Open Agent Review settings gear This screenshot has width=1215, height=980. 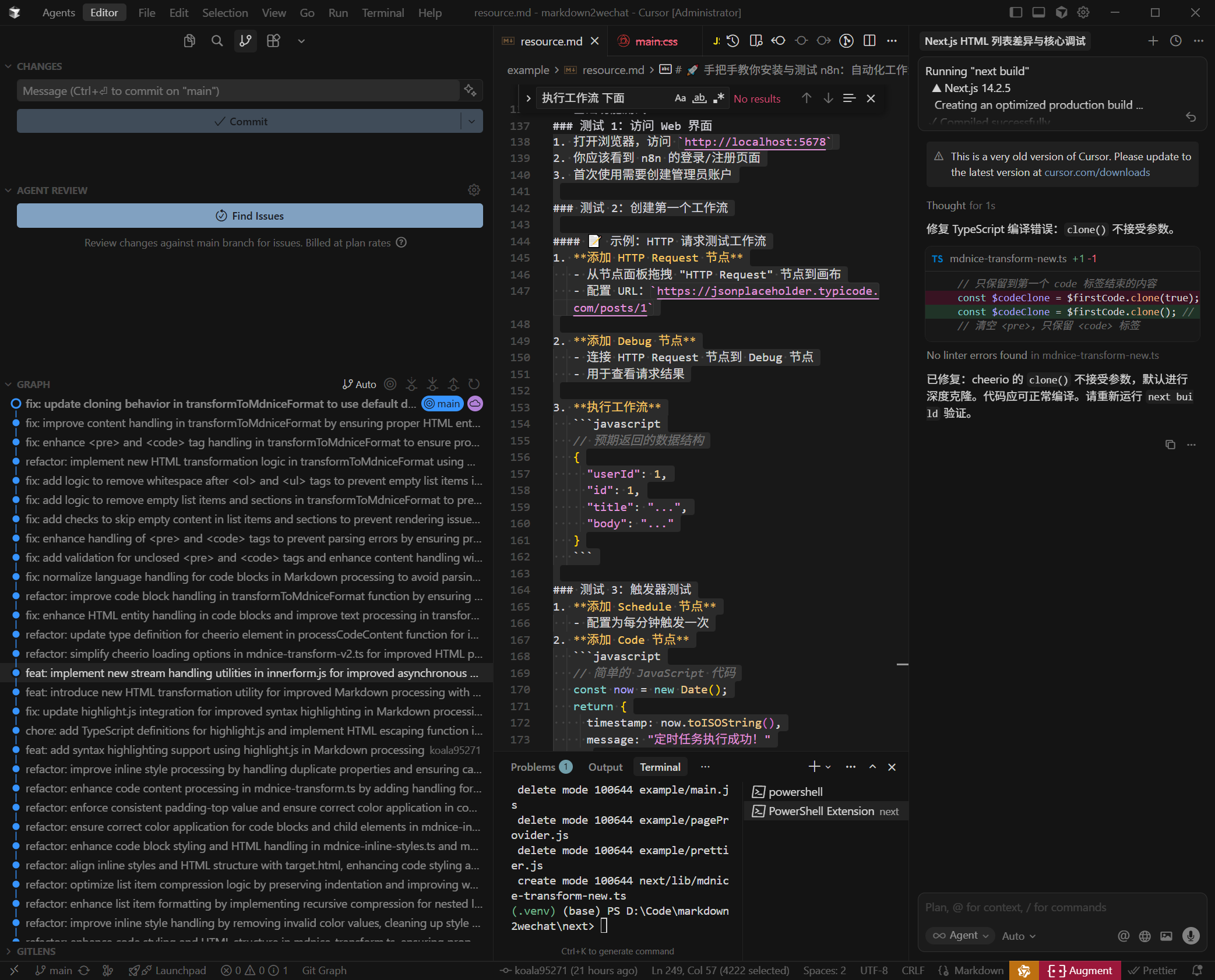474,190
